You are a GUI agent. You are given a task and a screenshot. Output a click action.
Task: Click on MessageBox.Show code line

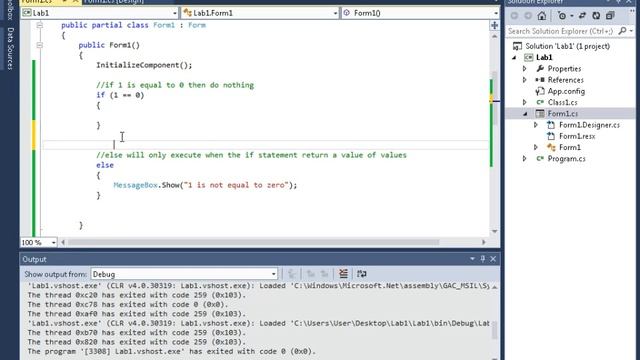pos(205,185)
